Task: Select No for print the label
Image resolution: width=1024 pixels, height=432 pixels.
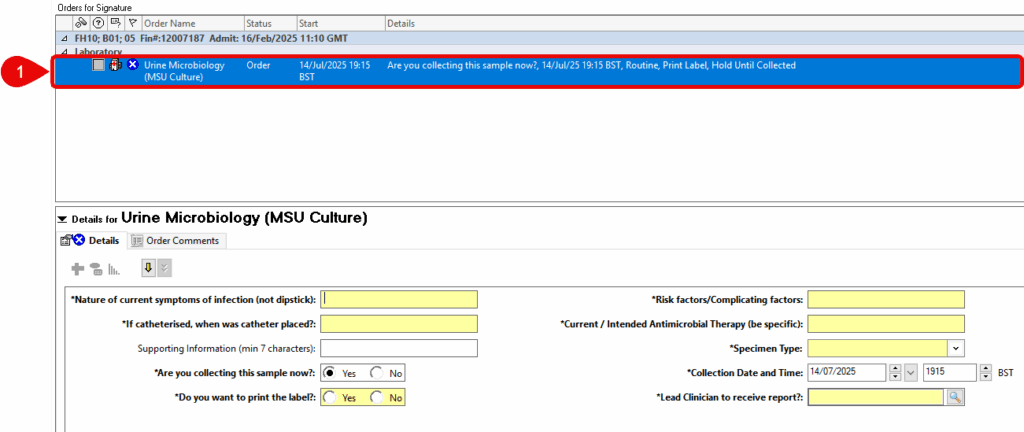Action: pyautogui.click(x=376, y=397)
